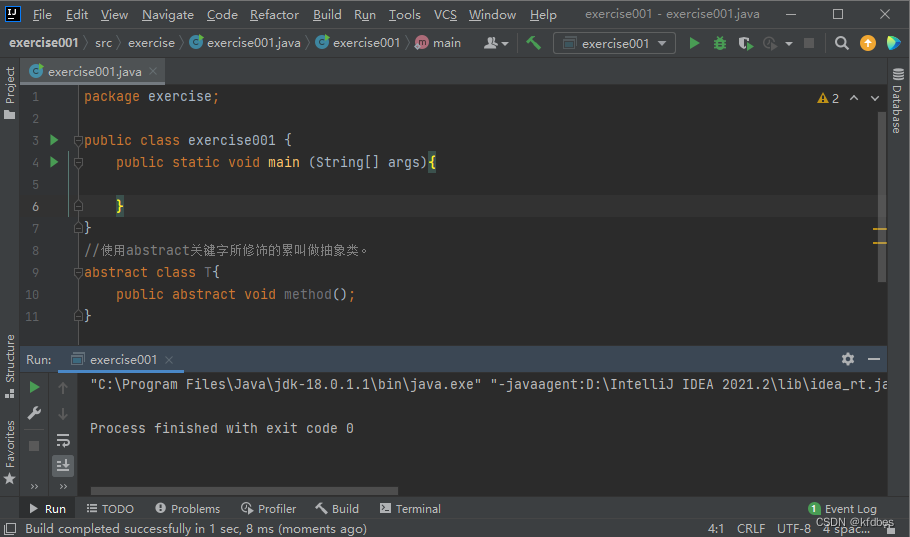Click the Run console horizontal scrollbar

point(243,491)
